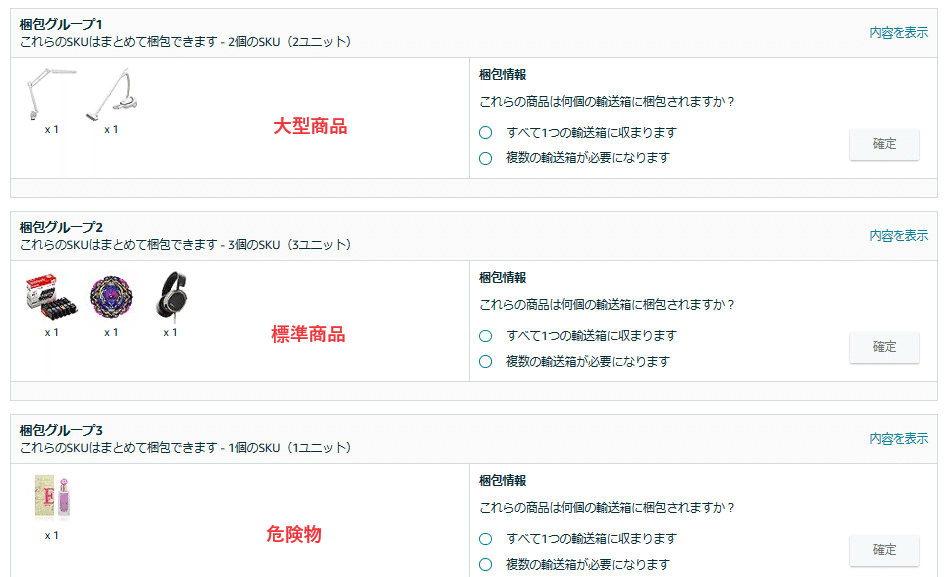
Task: Click x 1 quantity under the vacuum cleaner
Action: pyautogui.click(x=111, y=129)
